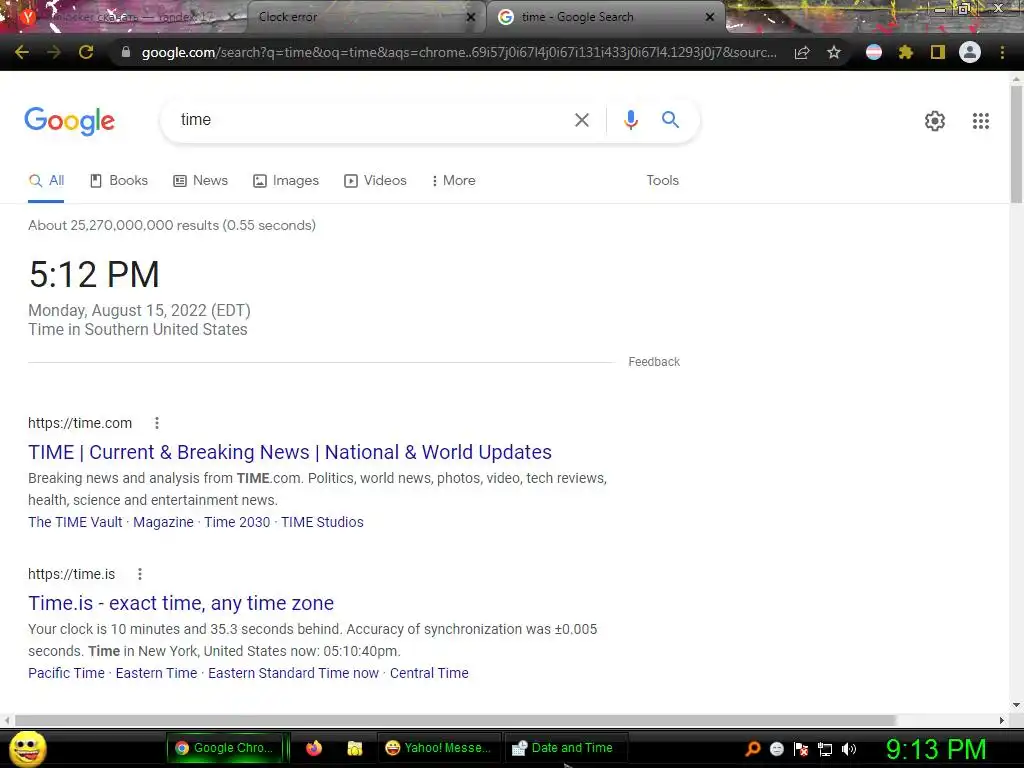The width and height of the screenshot is (1024, 768).
Task: Close the time - Google Search tab
Action: click(x=710, y=17)
